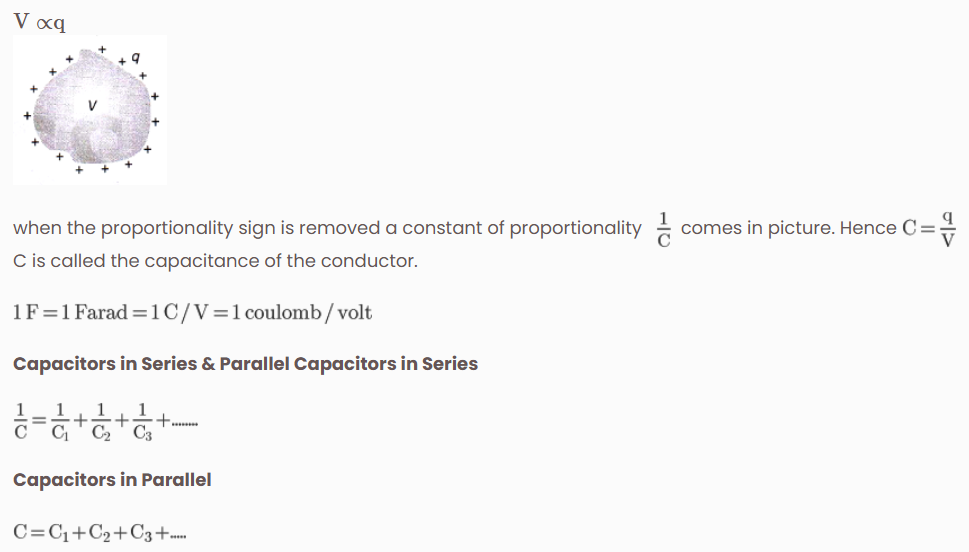Viewport: 969px width, 552px height.
Task: Click the 'Capacitors in Parallel' heading
Action: [112, 480]
